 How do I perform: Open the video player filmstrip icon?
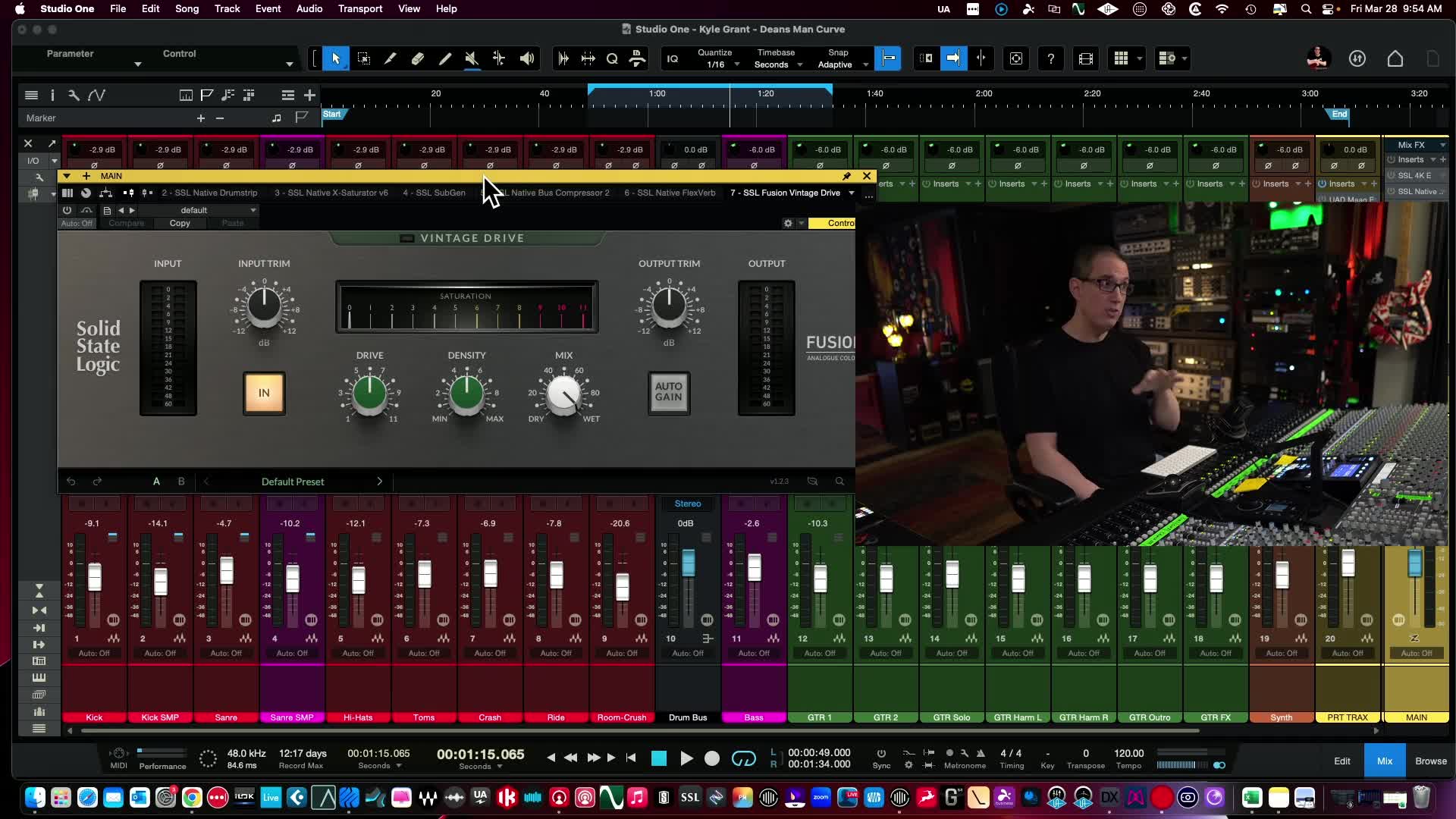click(1086, 58)
